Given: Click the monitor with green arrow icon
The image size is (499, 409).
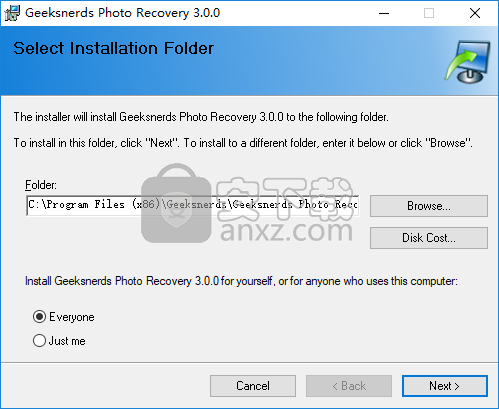Looking at the screenshot, I should click(x=467, y=62).
